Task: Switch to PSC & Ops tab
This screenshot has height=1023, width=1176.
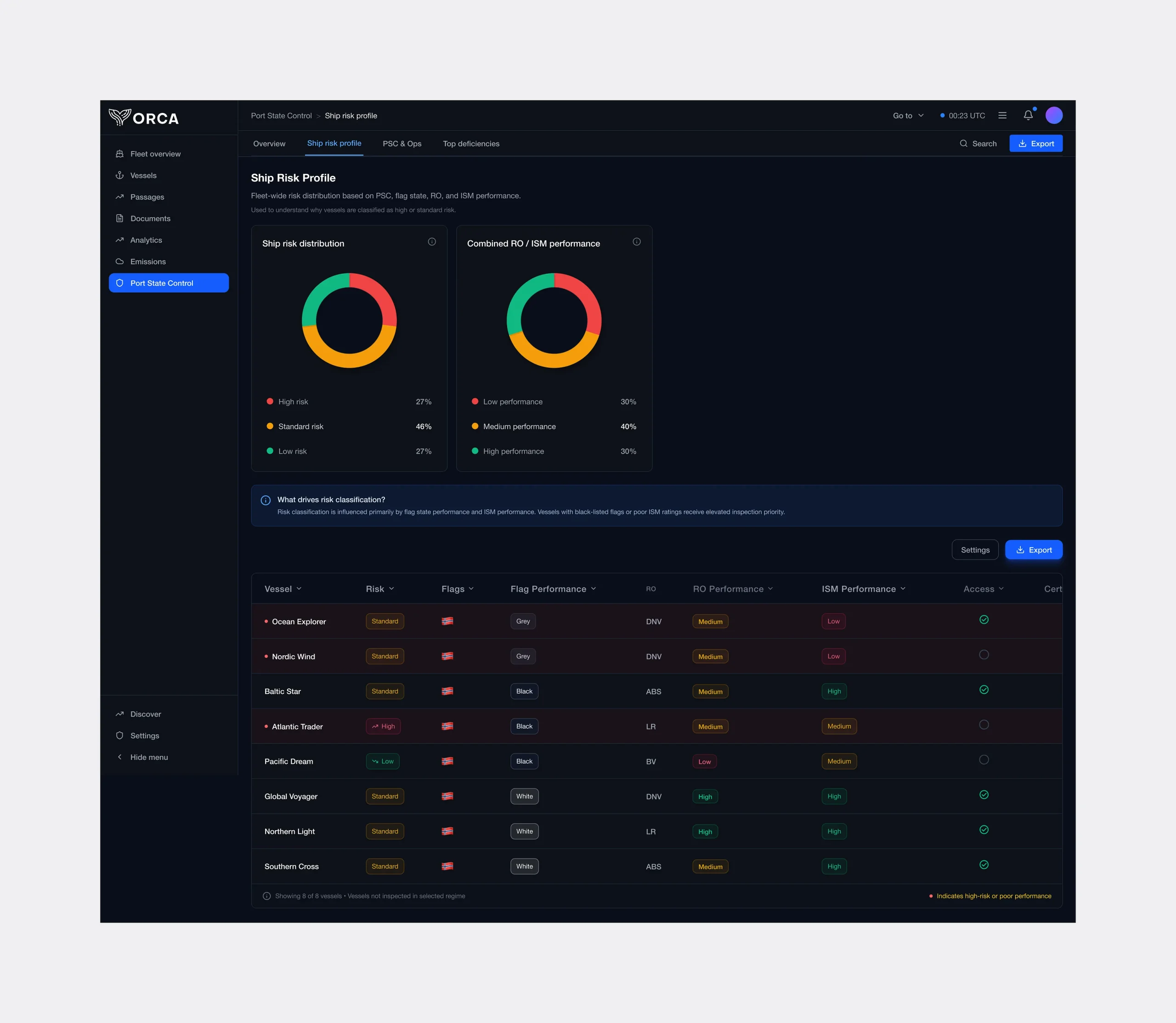Action: coord(401,144)
